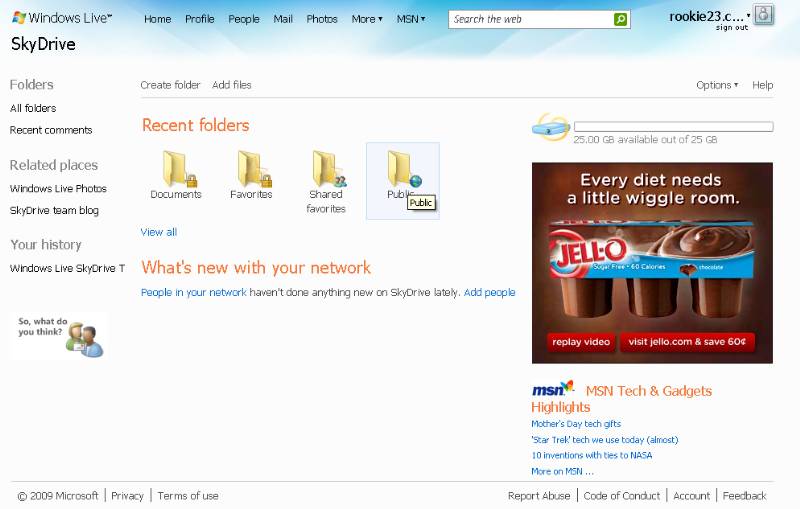
Task: Click the Add people link
Action: [x=489, y=292]
